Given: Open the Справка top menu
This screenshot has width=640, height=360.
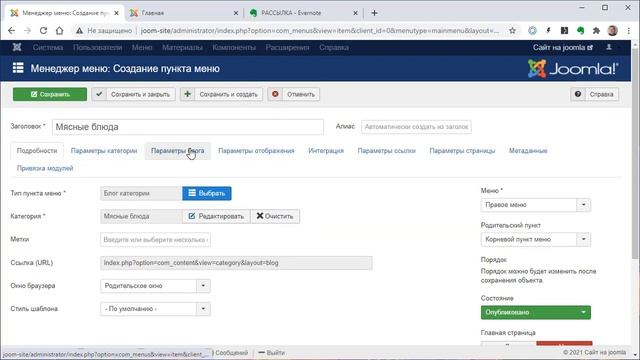Looking at the screenshot, I should (x=334, y=47).
